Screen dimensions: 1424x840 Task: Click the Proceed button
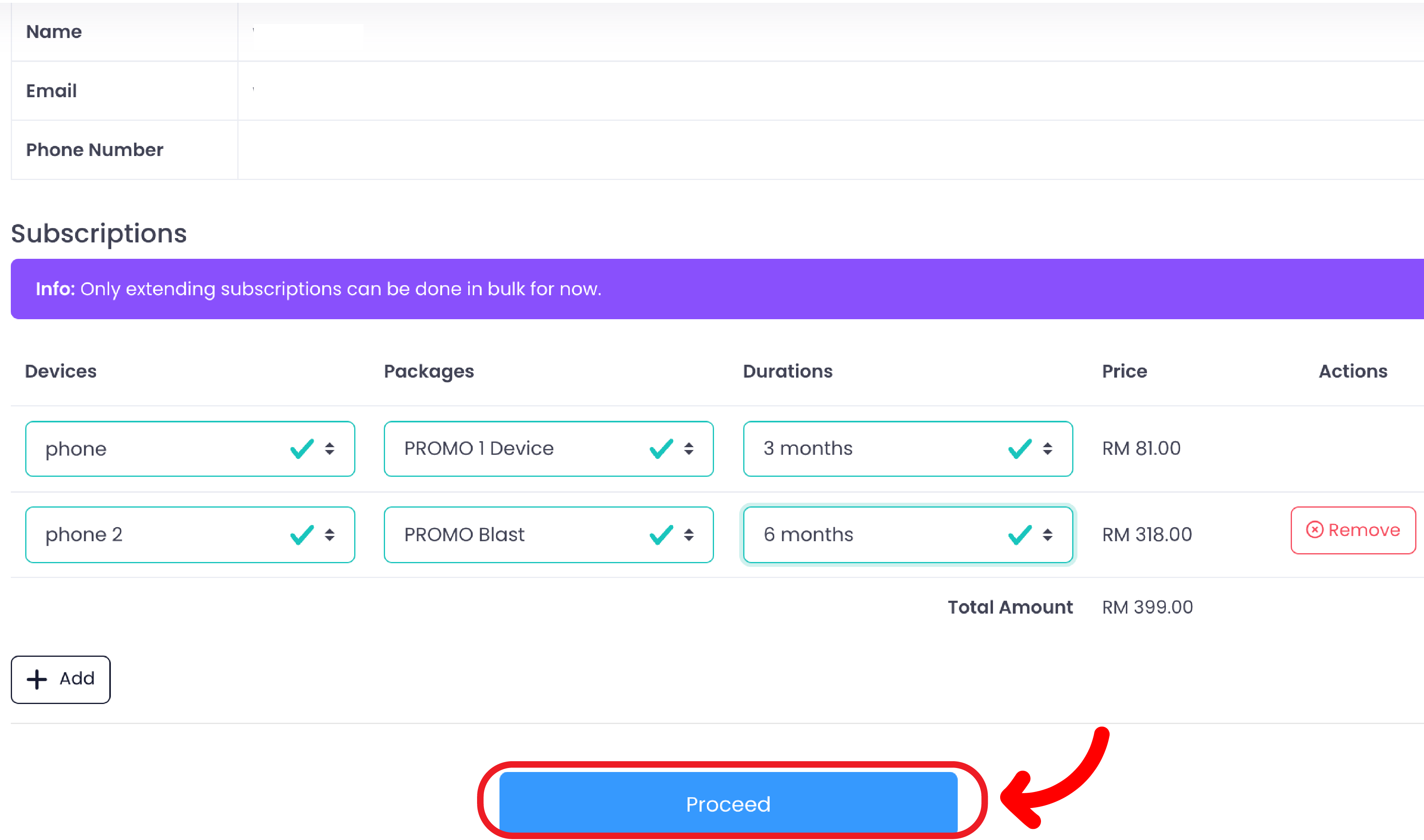pos(728,803)
